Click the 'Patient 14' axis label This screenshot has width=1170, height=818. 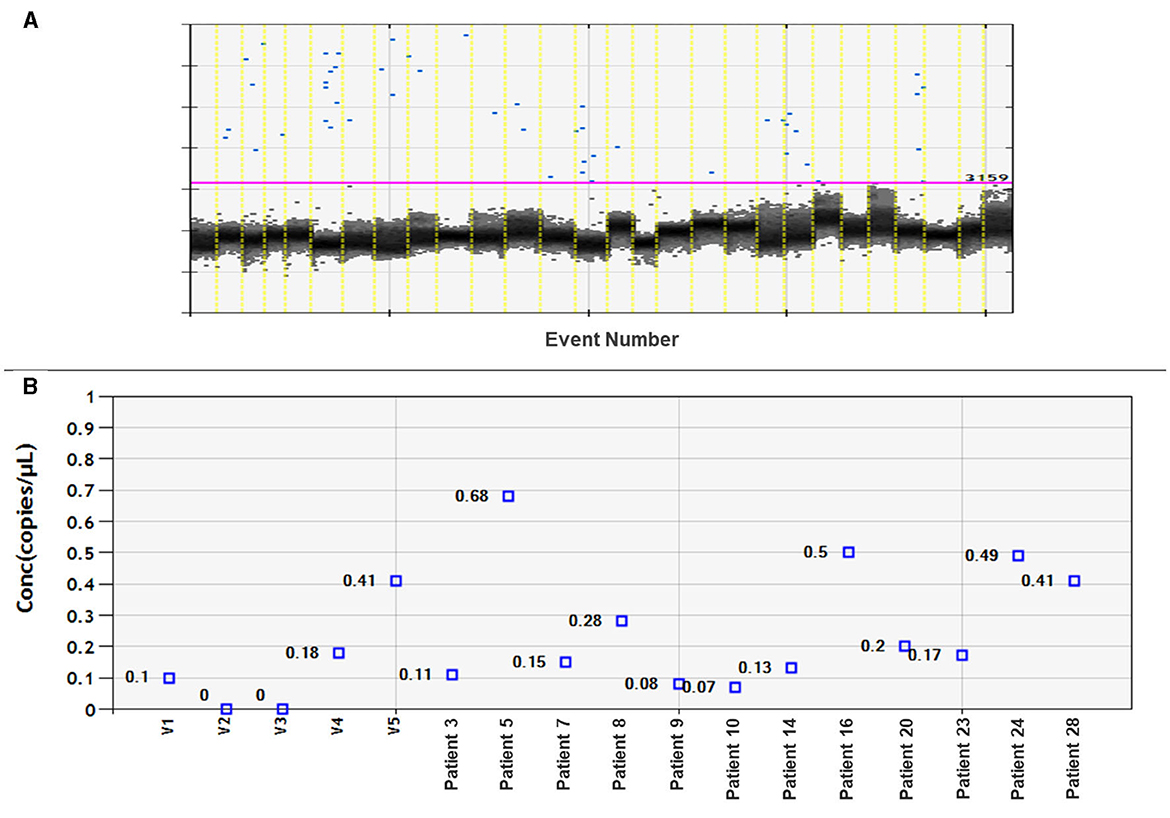791,759
